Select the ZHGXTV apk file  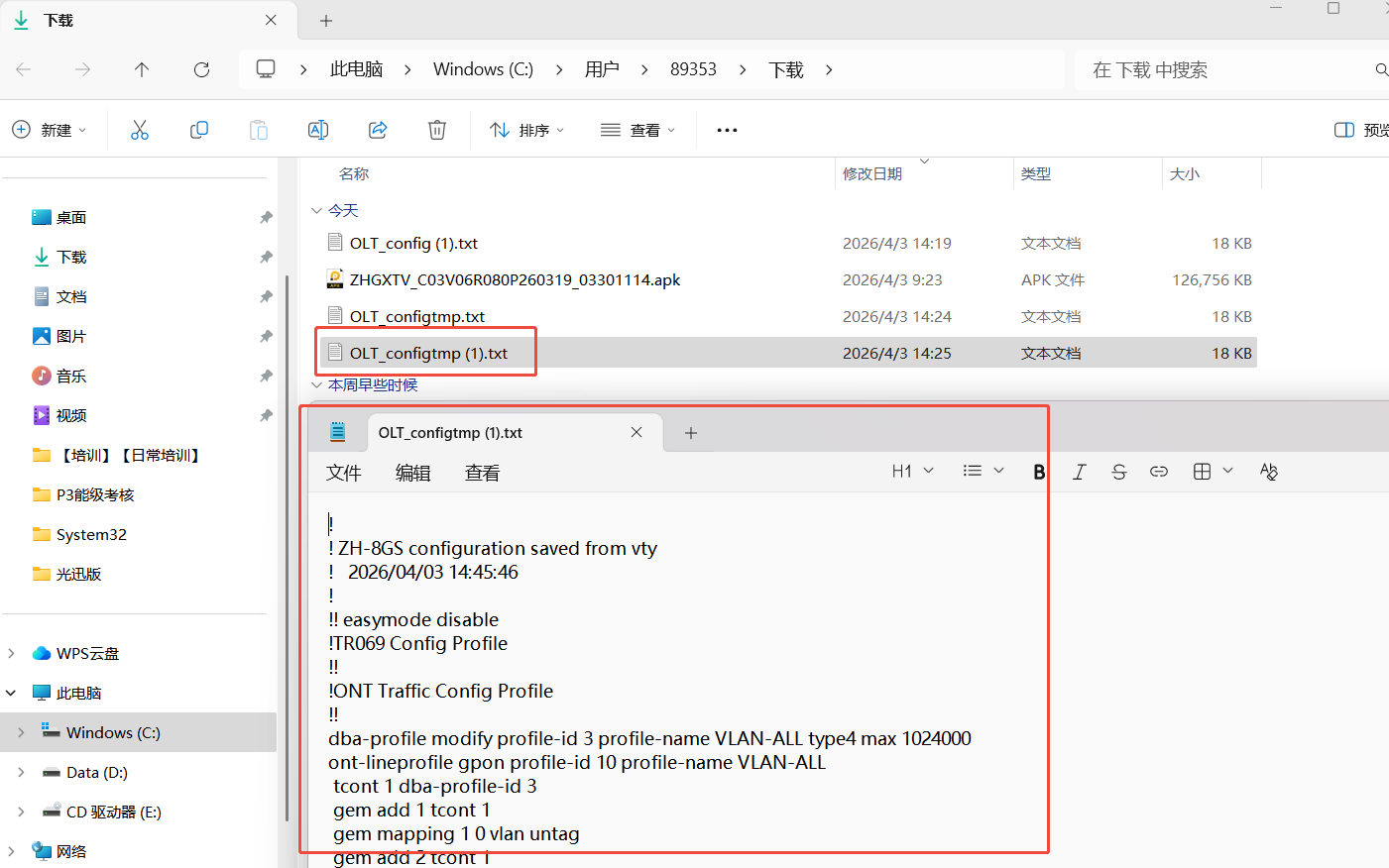515,280
